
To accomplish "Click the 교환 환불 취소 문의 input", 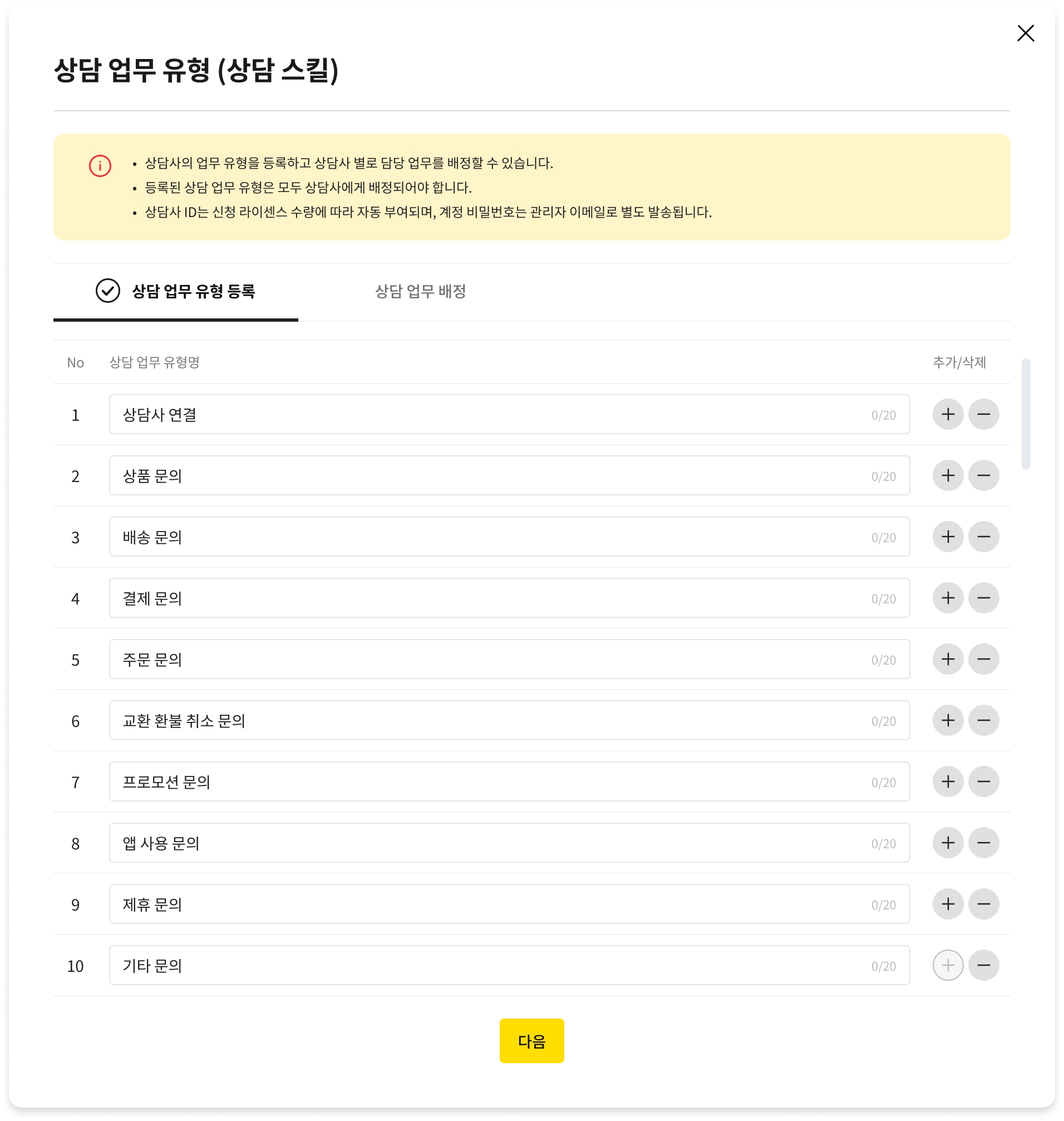I will [x=488, y=720].
